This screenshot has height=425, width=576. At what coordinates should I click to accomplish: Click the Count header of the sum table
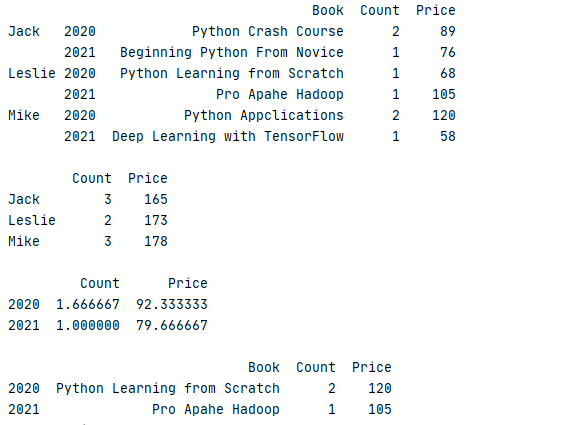(92, 178)
